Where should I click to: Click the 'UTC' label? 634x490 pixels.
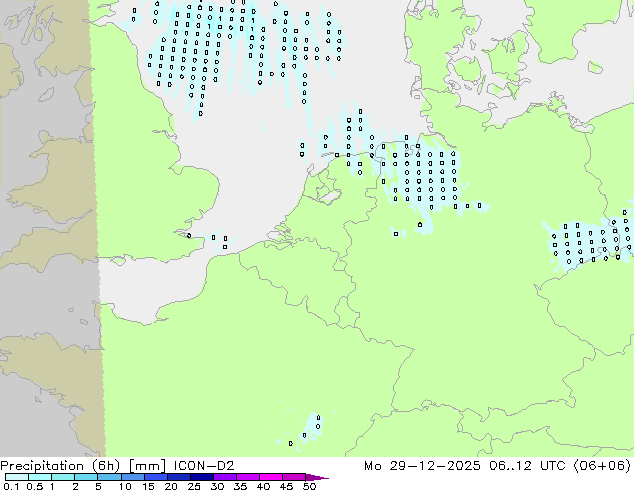coord(553,466)
